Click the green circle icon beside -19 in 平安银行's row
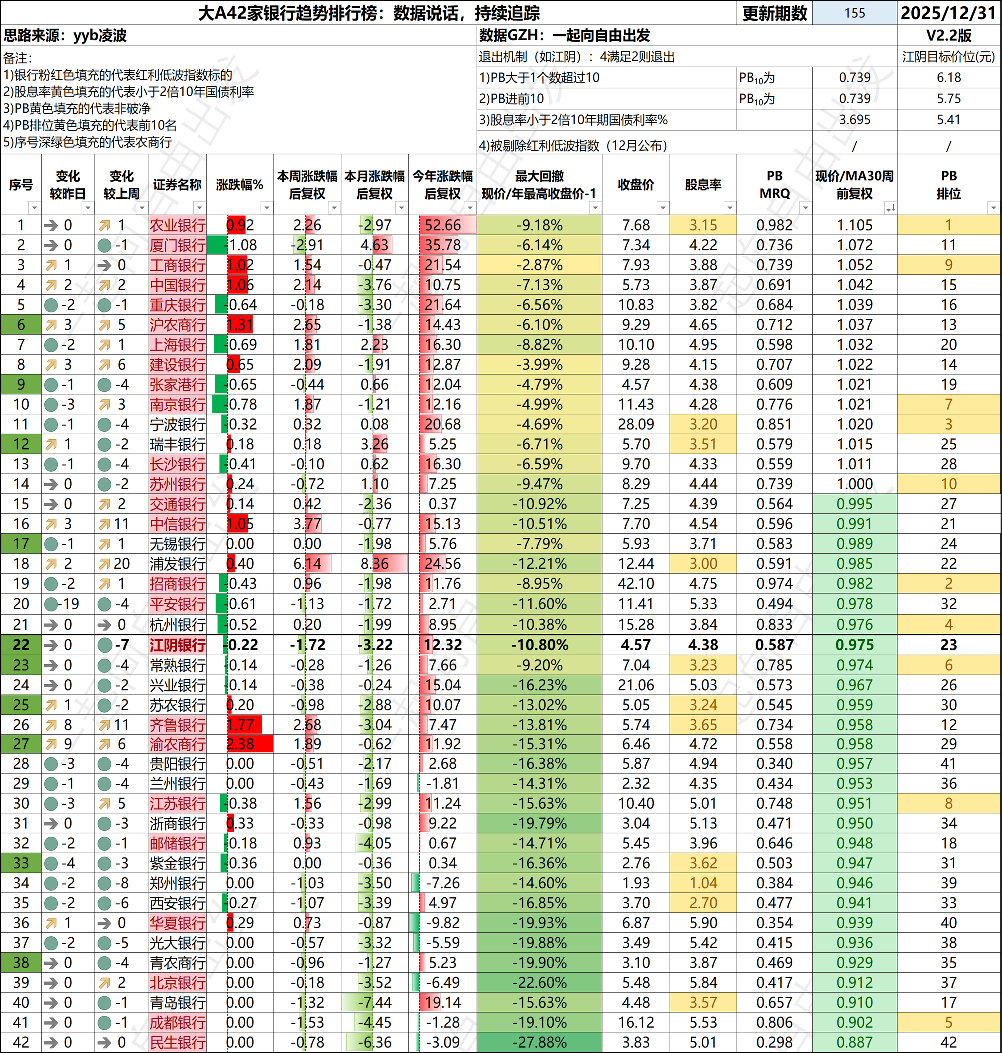 point(51,604)
